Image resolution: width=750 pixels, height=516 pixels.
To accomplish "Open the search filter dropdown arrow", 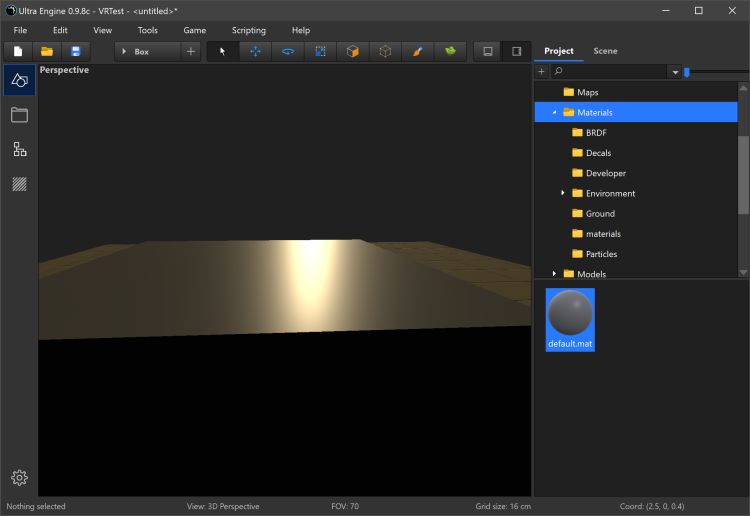I will 675,72.
